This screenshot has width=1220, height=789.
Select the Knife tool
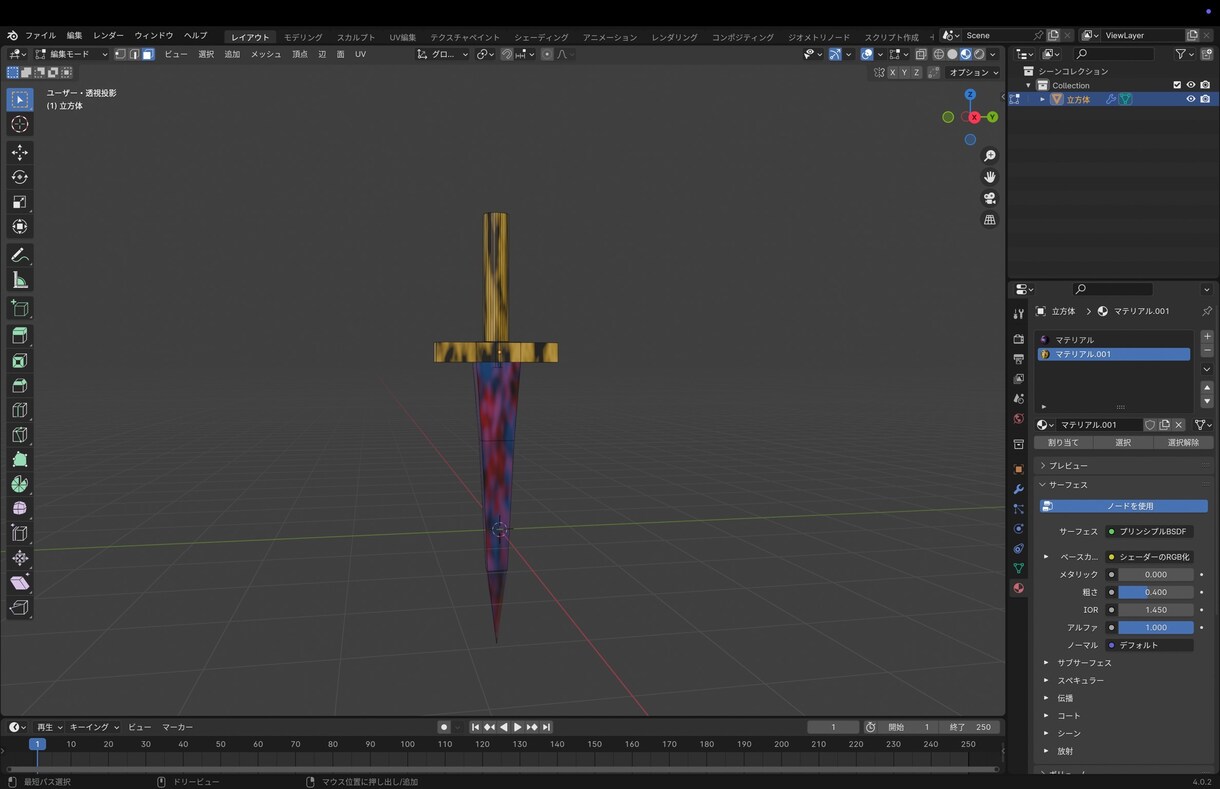(20, 435)
